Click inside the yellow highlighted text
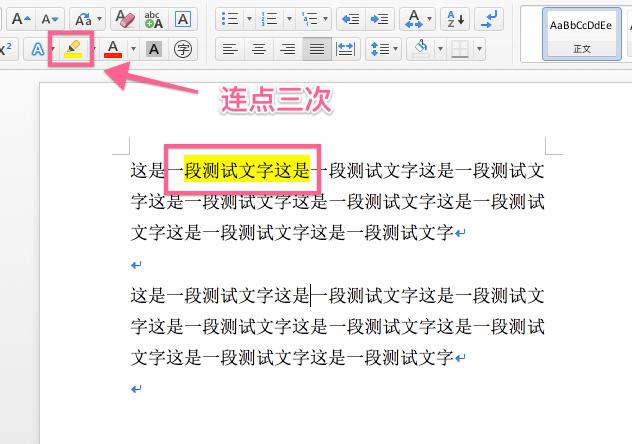The width and height of the screenshot is (632, 444). coord(247,170)
